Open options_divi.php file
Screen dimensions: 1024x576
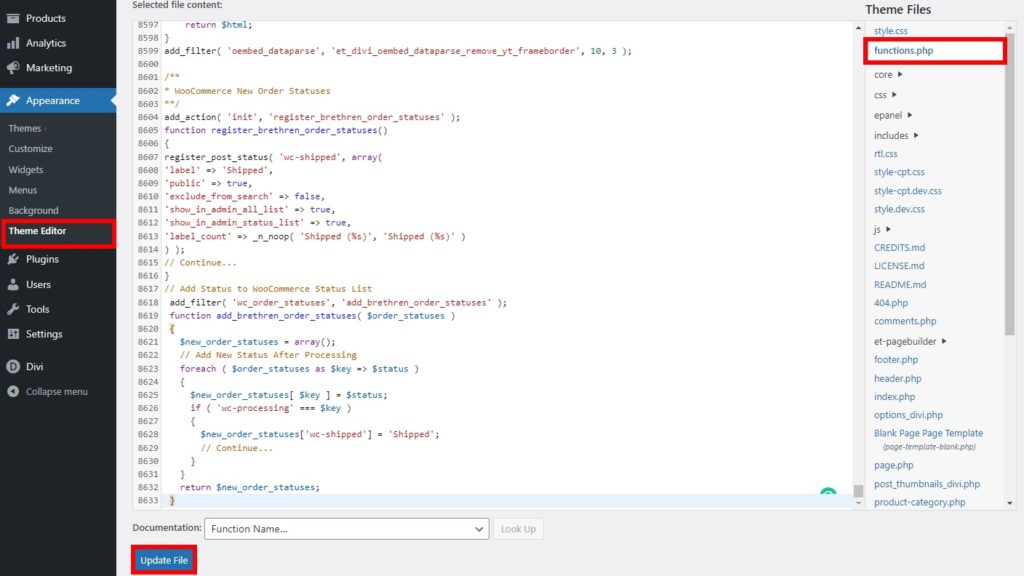908,415
